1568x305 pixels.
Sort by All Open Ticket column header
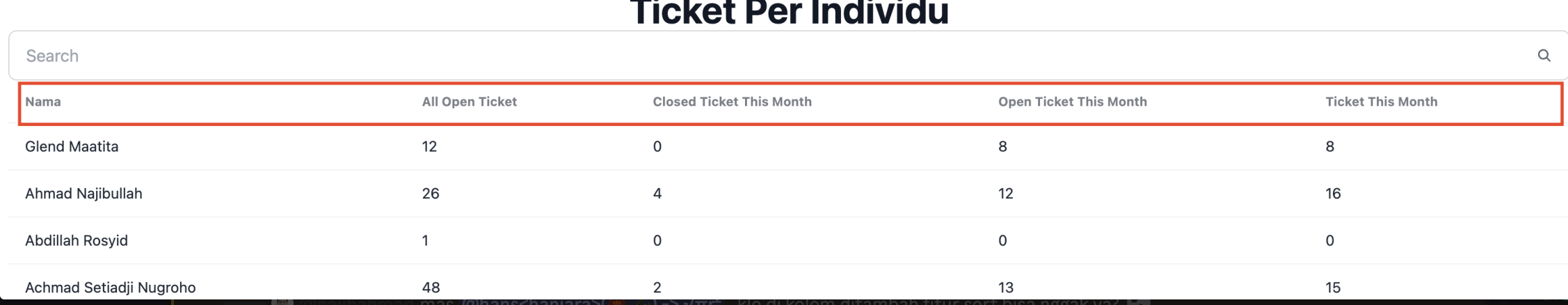[x=470, y=102]
